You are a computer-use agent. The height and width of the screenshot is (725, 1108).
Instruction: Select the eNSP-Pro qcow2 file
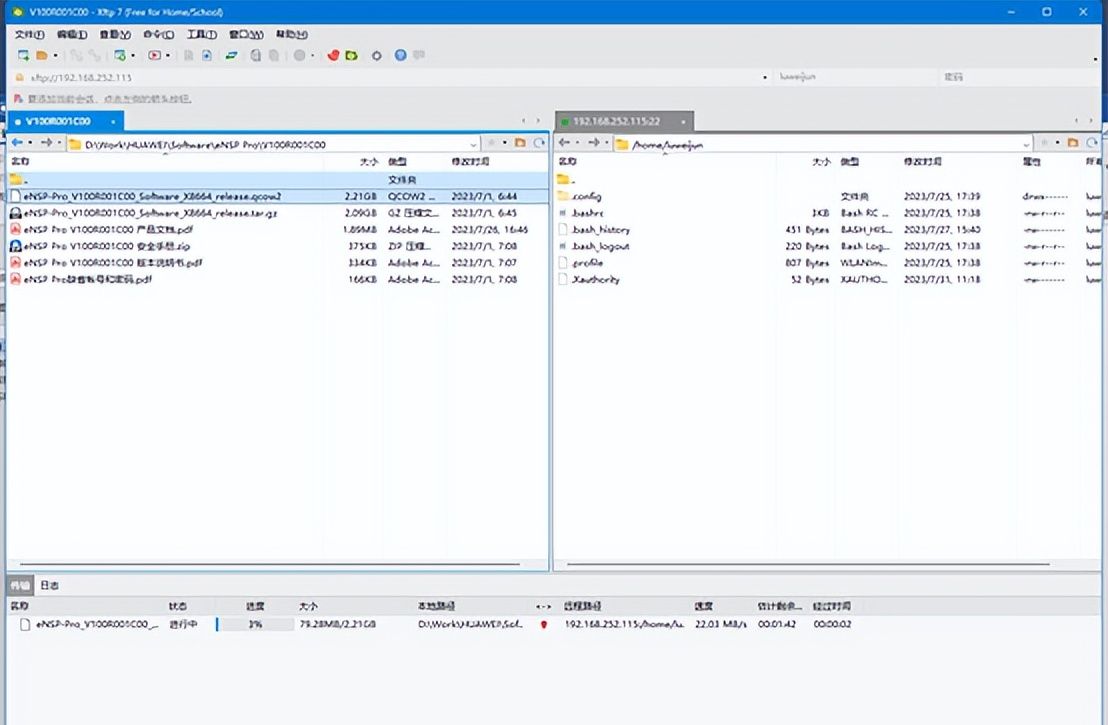point(150,196)
